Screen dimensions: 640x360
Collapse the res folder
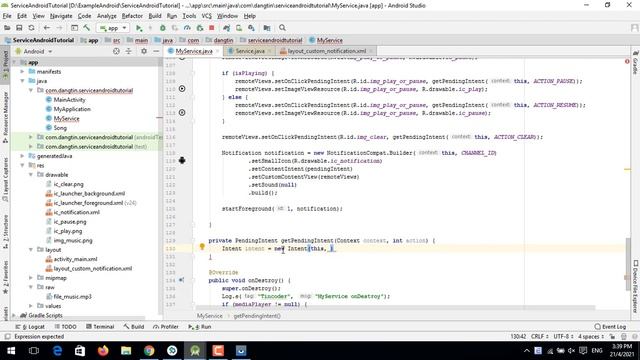click(22, 165)
